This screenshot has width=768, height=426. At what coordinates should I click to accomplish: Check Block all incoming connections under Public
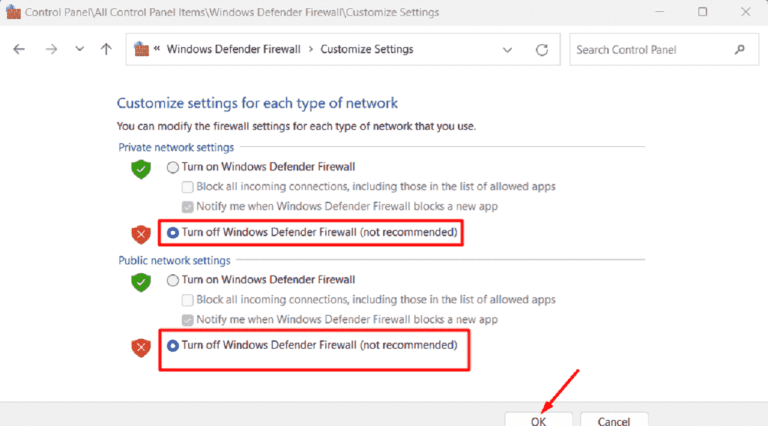coord(187,300)
